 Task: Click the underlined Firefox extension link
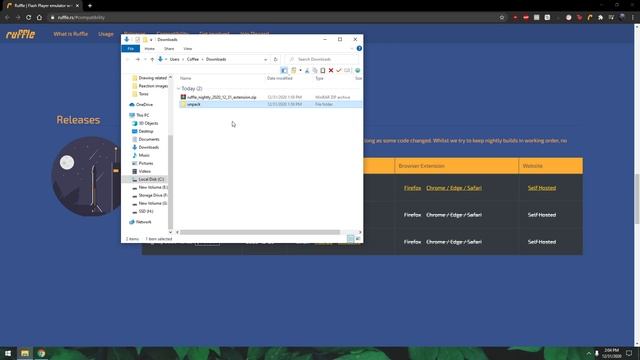coord(412,188)
